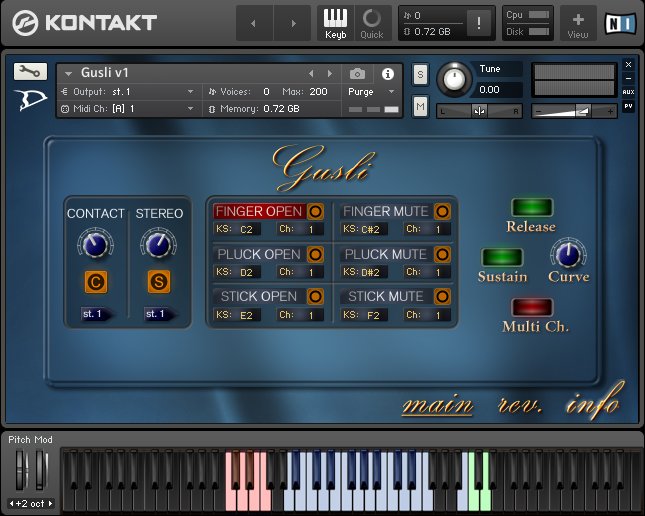Select the PLUCK OPEN articulation

tap(259, 254)
